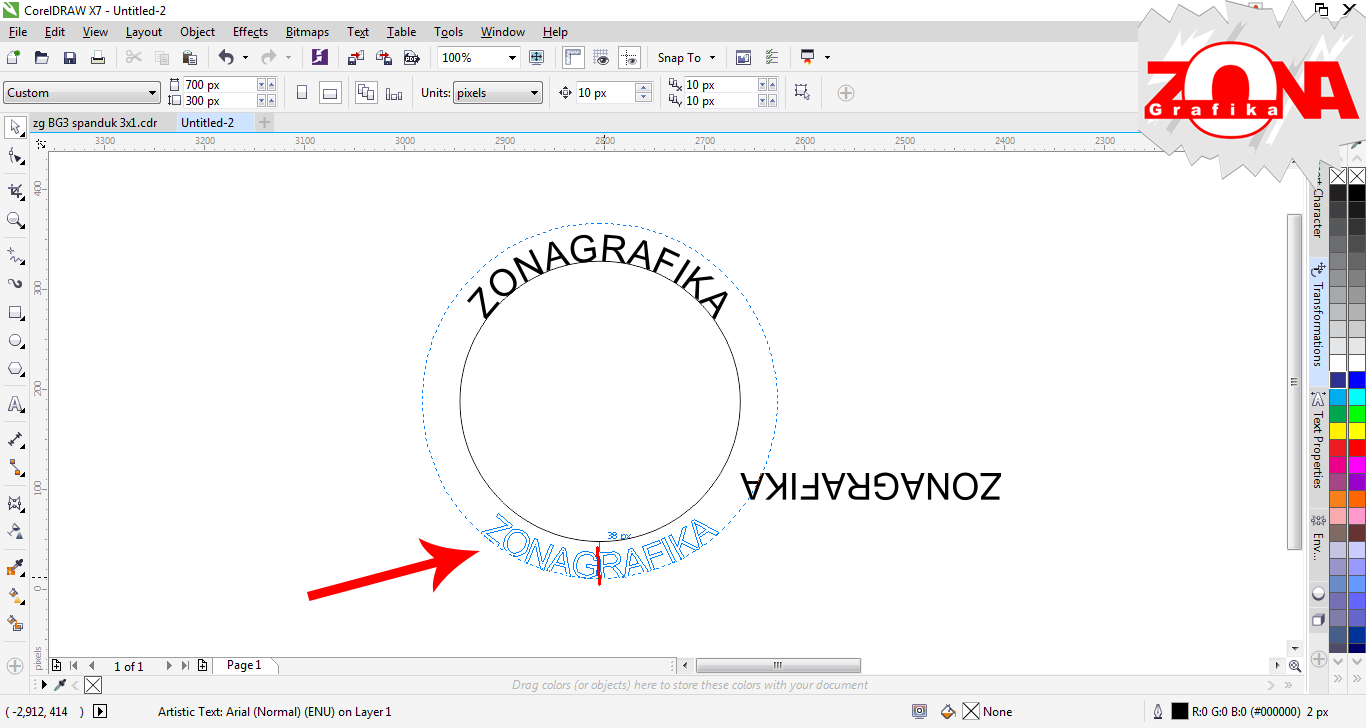Toggle Show Rulers button
This screenshot has height=728, width=1366.
tap(573, 58)
